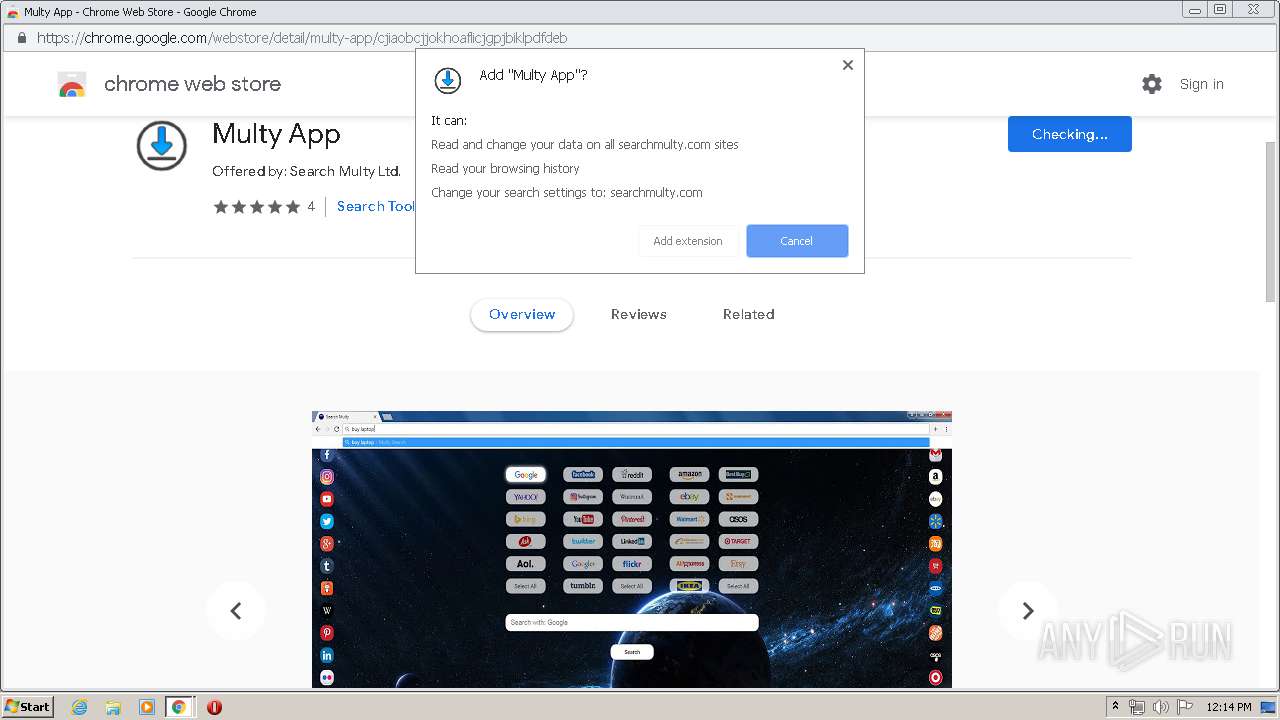Open the Chrome Web Store settings gear

point(1152,84)
